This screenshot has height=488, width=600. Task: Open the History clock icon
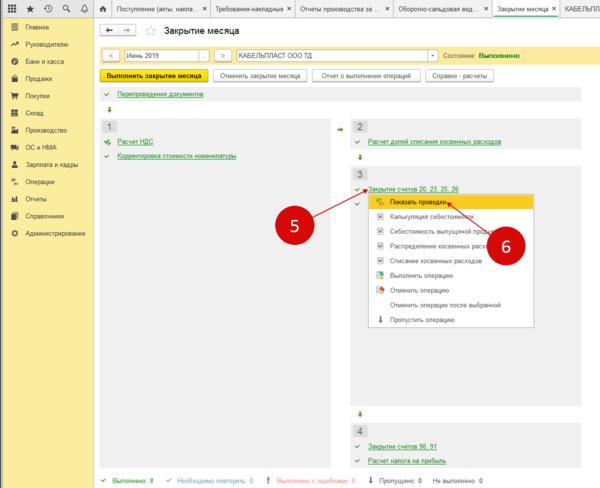click(48, 8)
